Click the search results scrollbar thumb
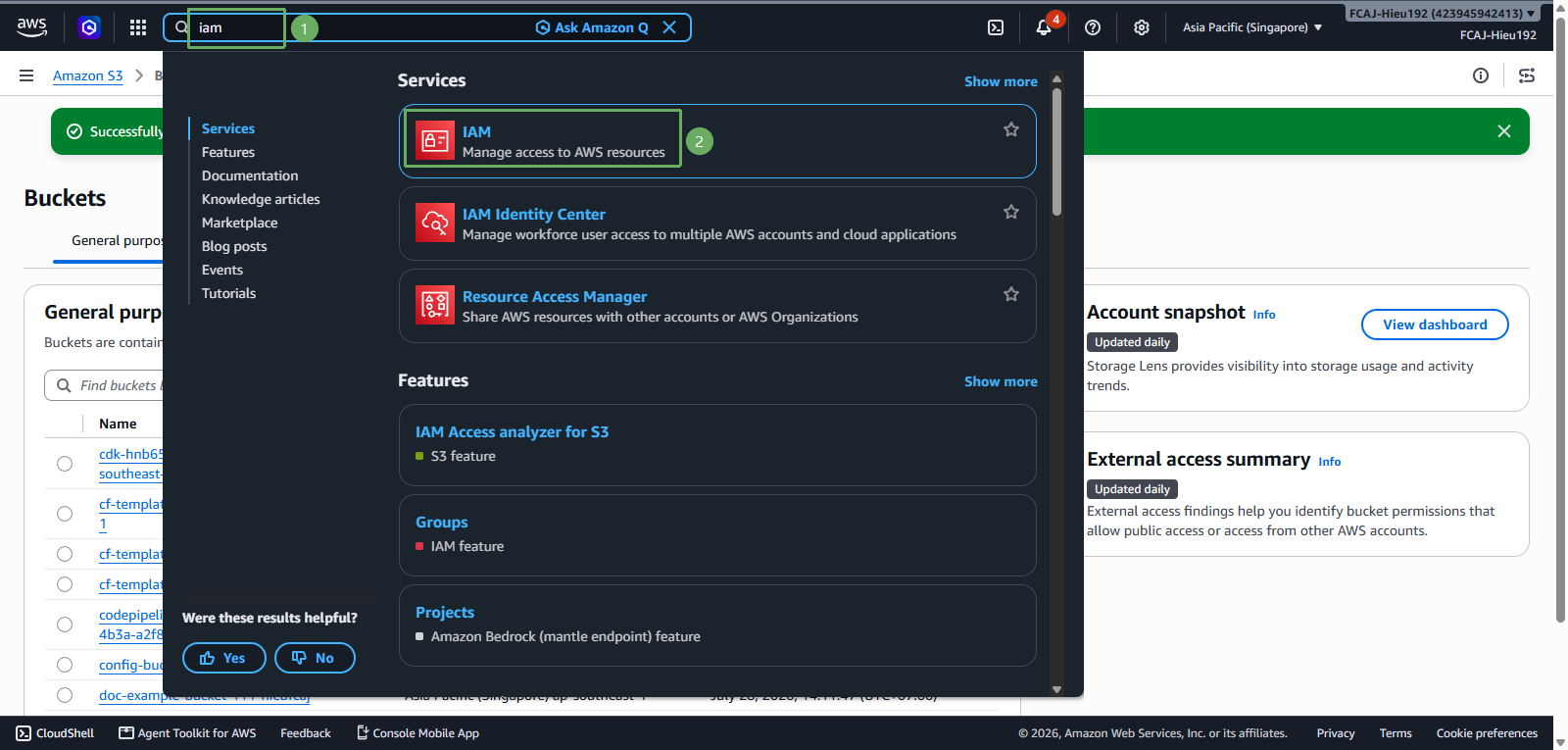 click(1056, 152)
